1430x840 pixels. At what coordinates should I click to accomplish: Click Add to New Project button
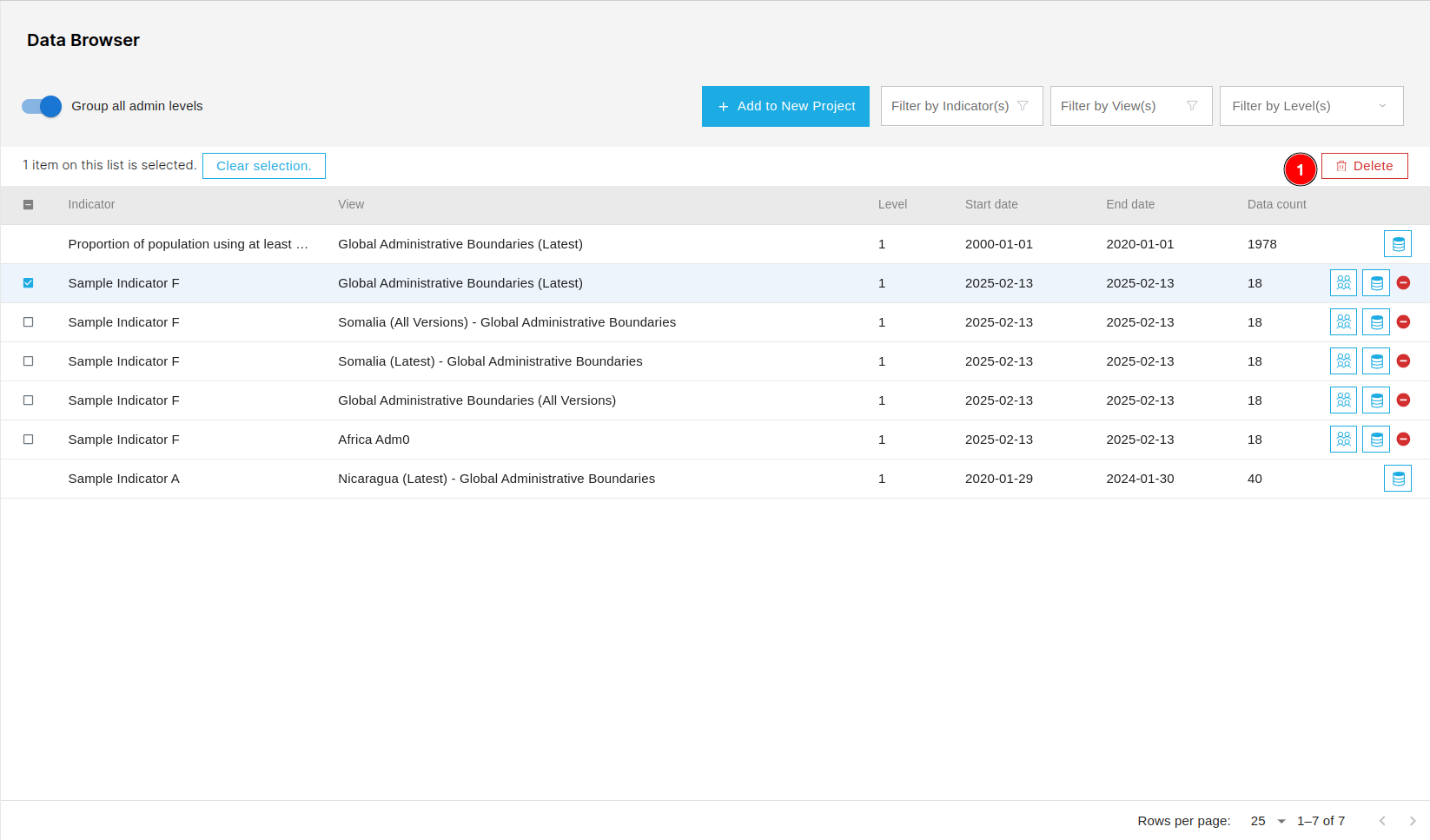[x=785, y=106]
